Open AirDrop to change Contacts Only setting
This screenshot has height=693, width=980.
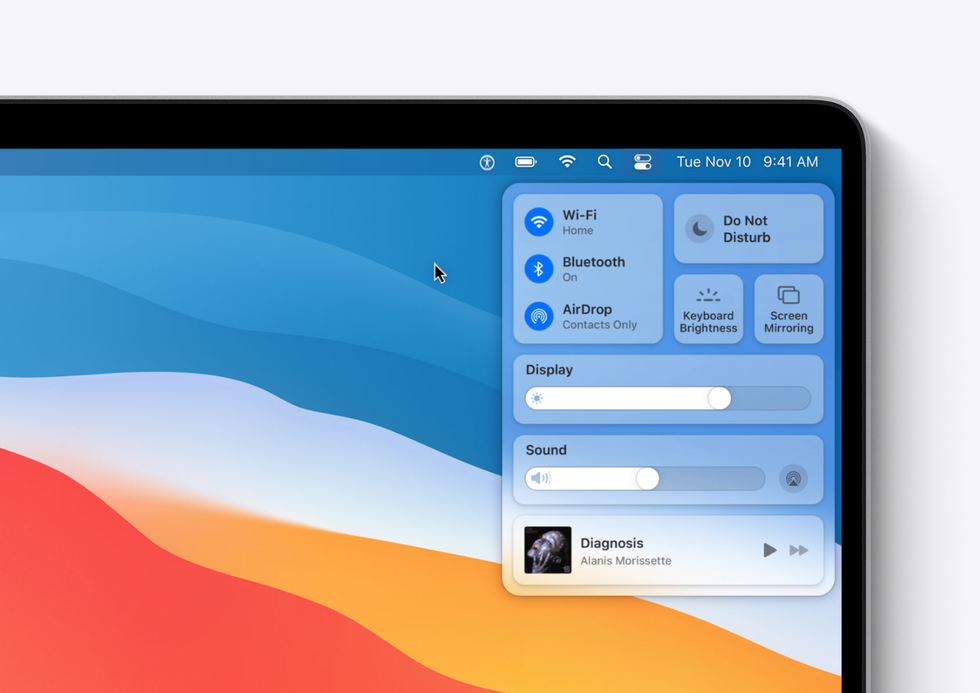[x=539, y=316]
